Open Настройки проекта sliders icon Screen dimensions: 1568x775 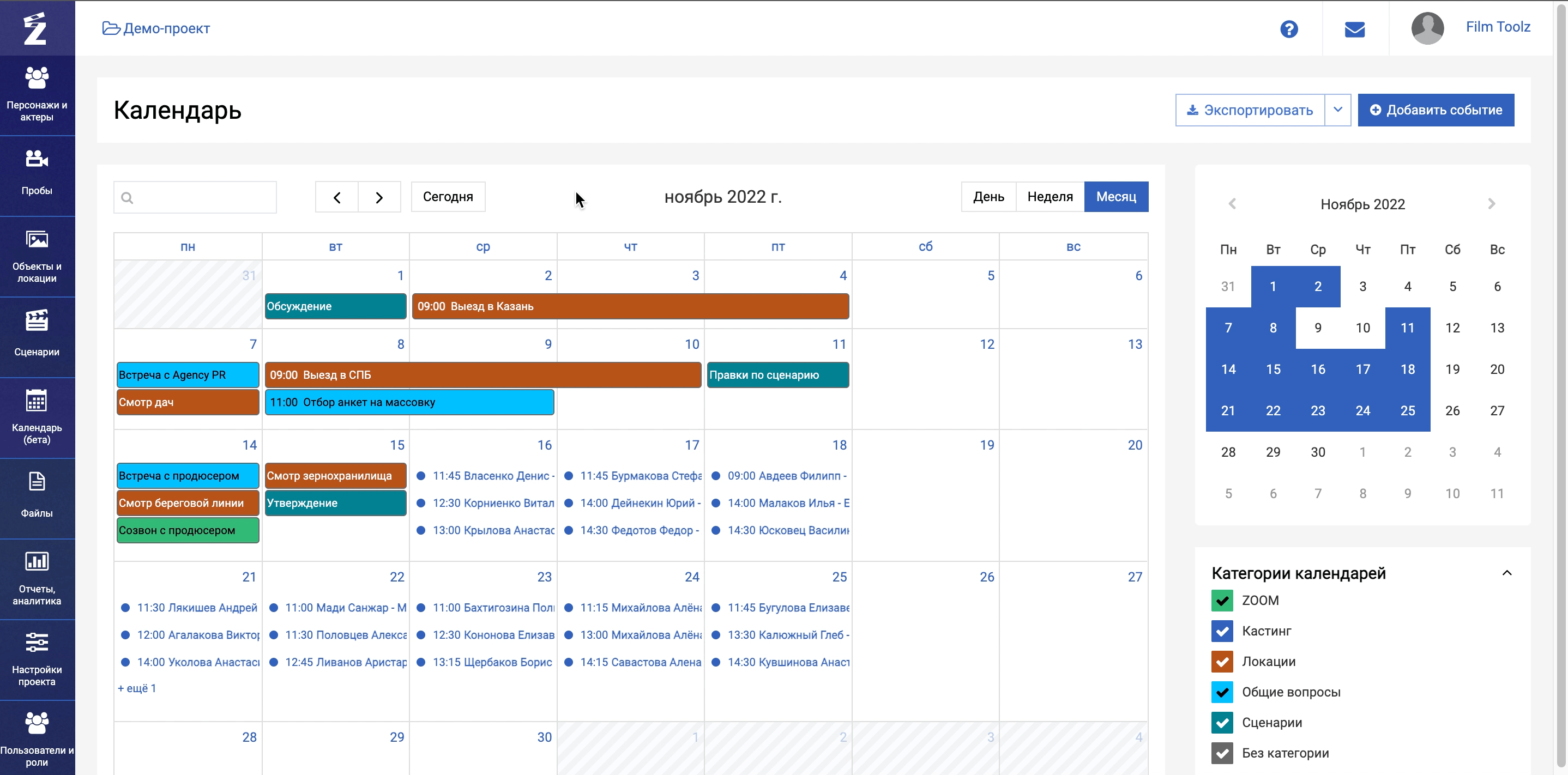(37, 642)
